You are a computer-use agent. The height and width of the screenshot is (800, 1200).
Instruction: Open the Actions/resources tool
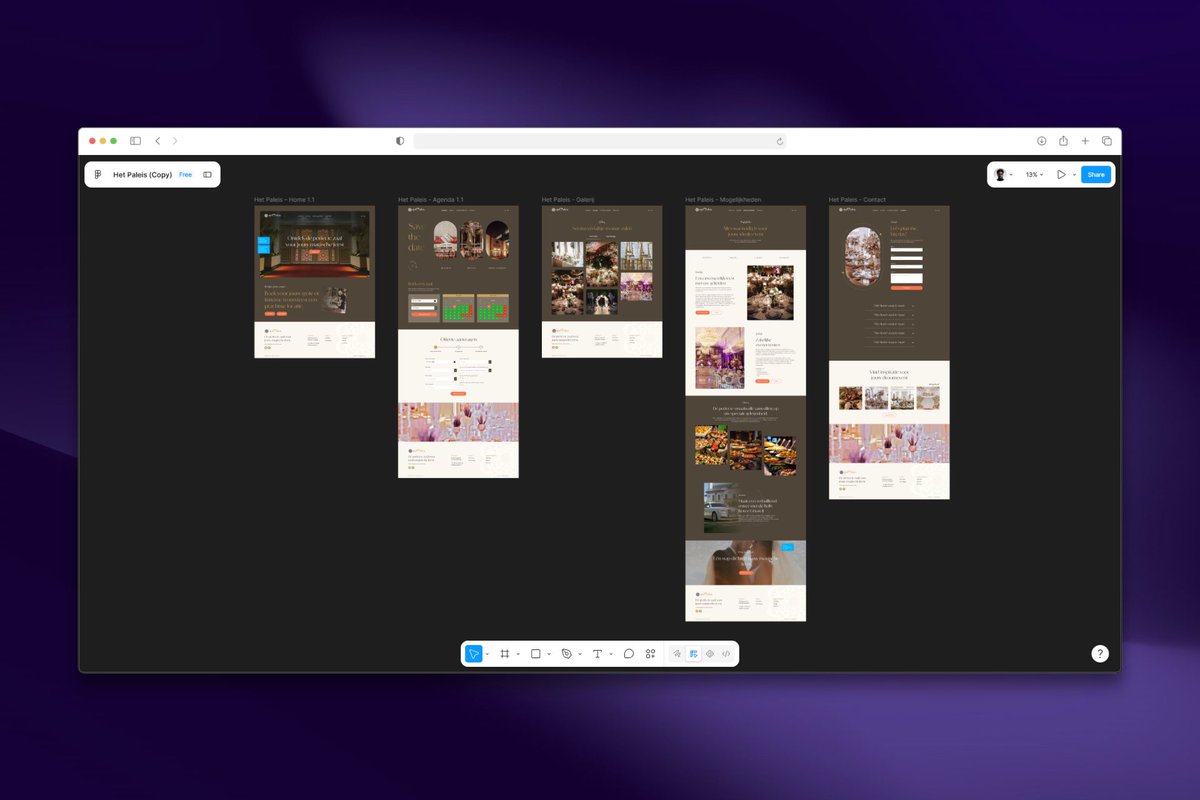pos(650,654)
